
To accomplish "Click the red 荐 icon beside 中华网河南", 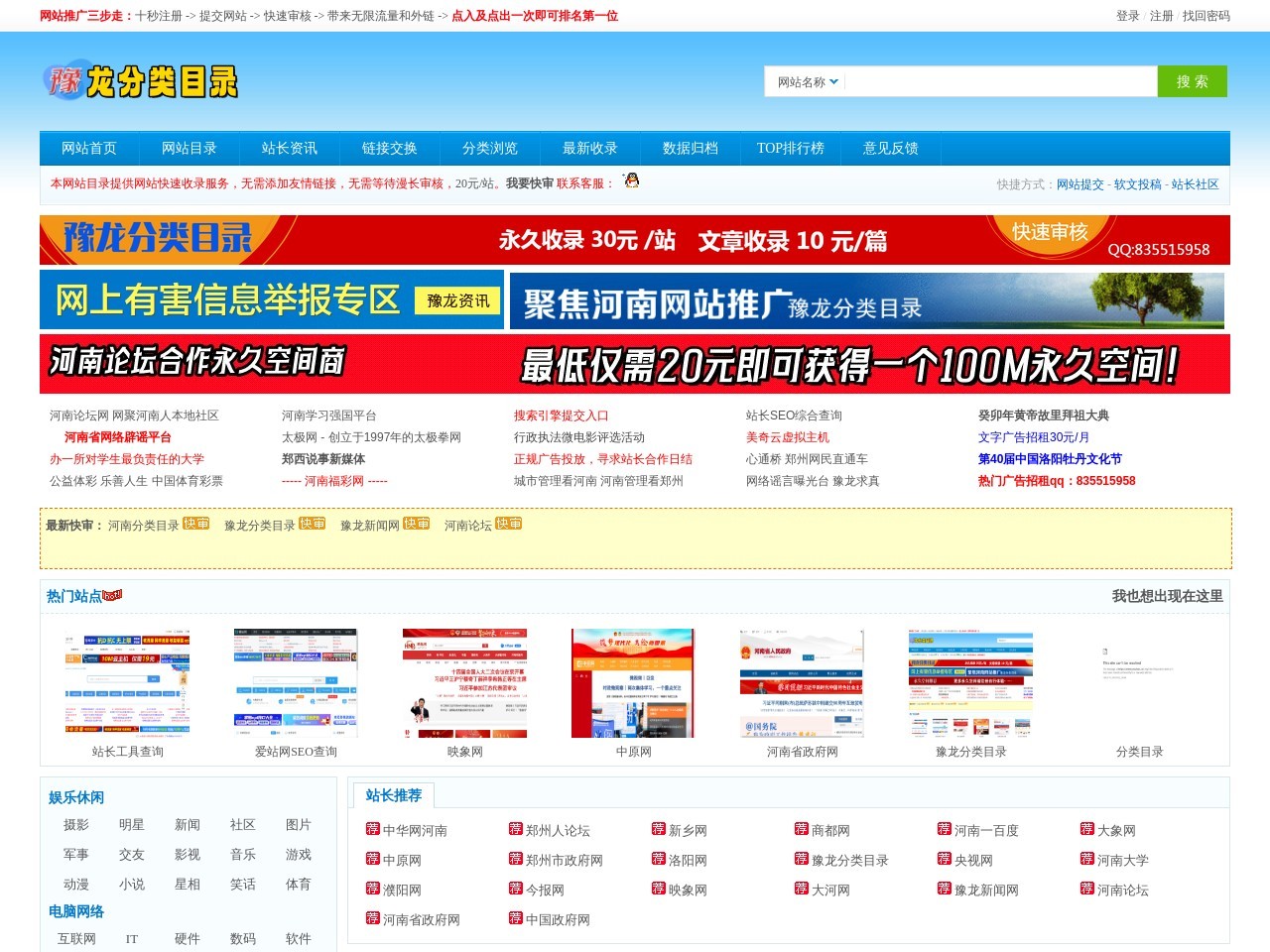I will pyautogui.click(x=373, y=829).
